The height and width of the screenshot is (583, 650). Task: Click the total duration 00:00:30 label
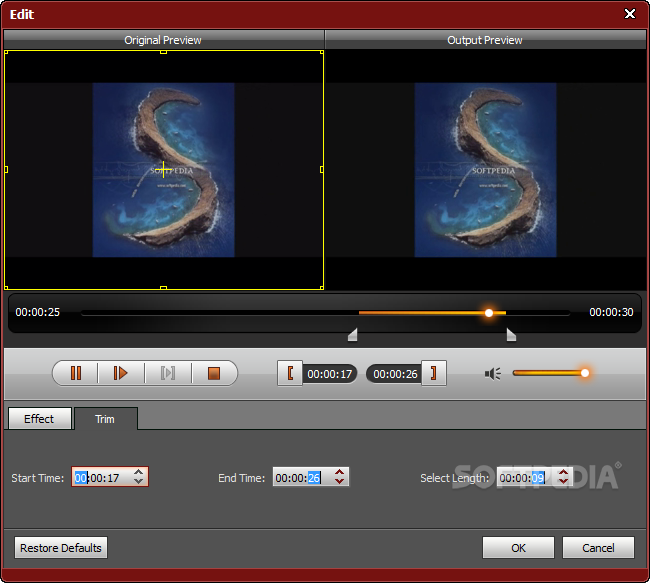tap(611, 312)
